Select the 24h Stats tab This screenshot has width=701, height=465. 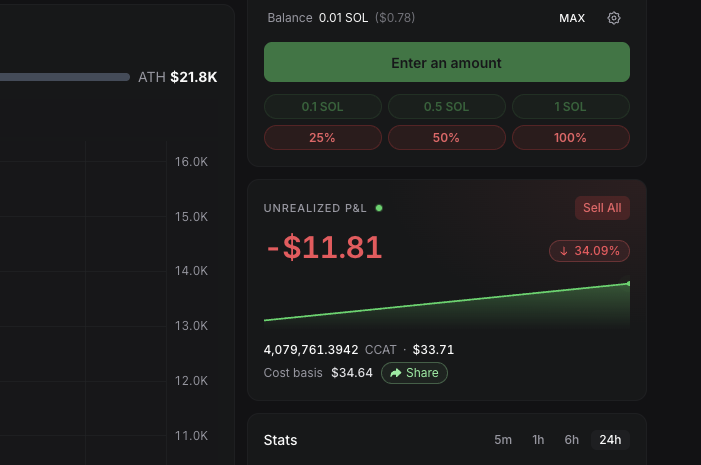pyautogui.click(x=610, y=440)
